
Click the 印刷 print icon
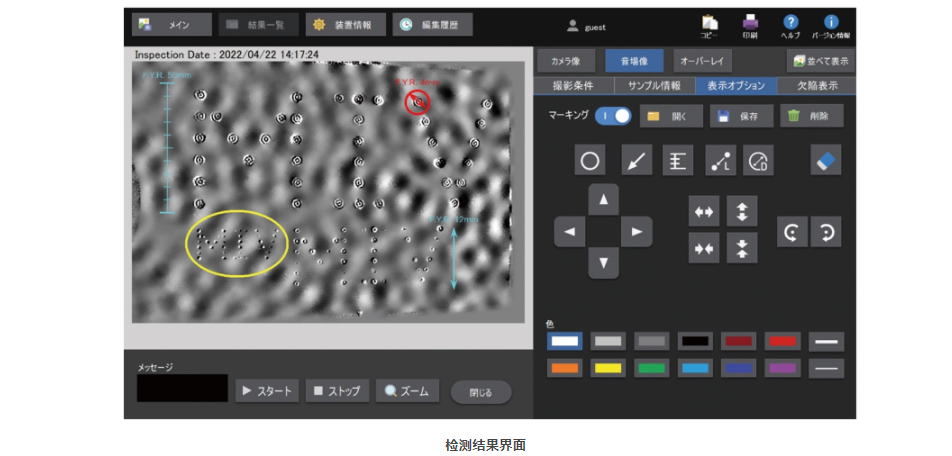750,27
